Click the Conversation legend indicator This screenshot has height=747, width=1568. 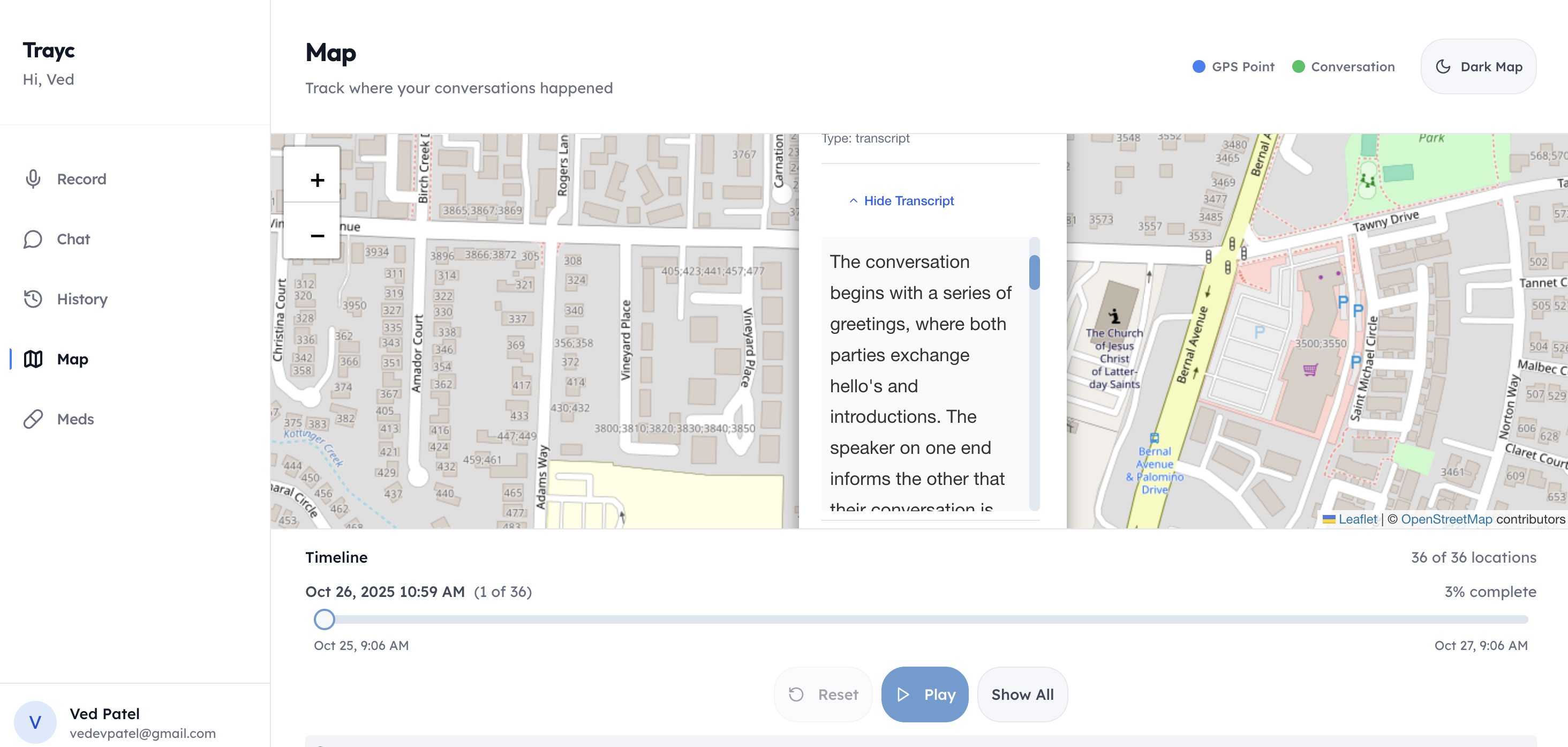(x=1298, y=66)
